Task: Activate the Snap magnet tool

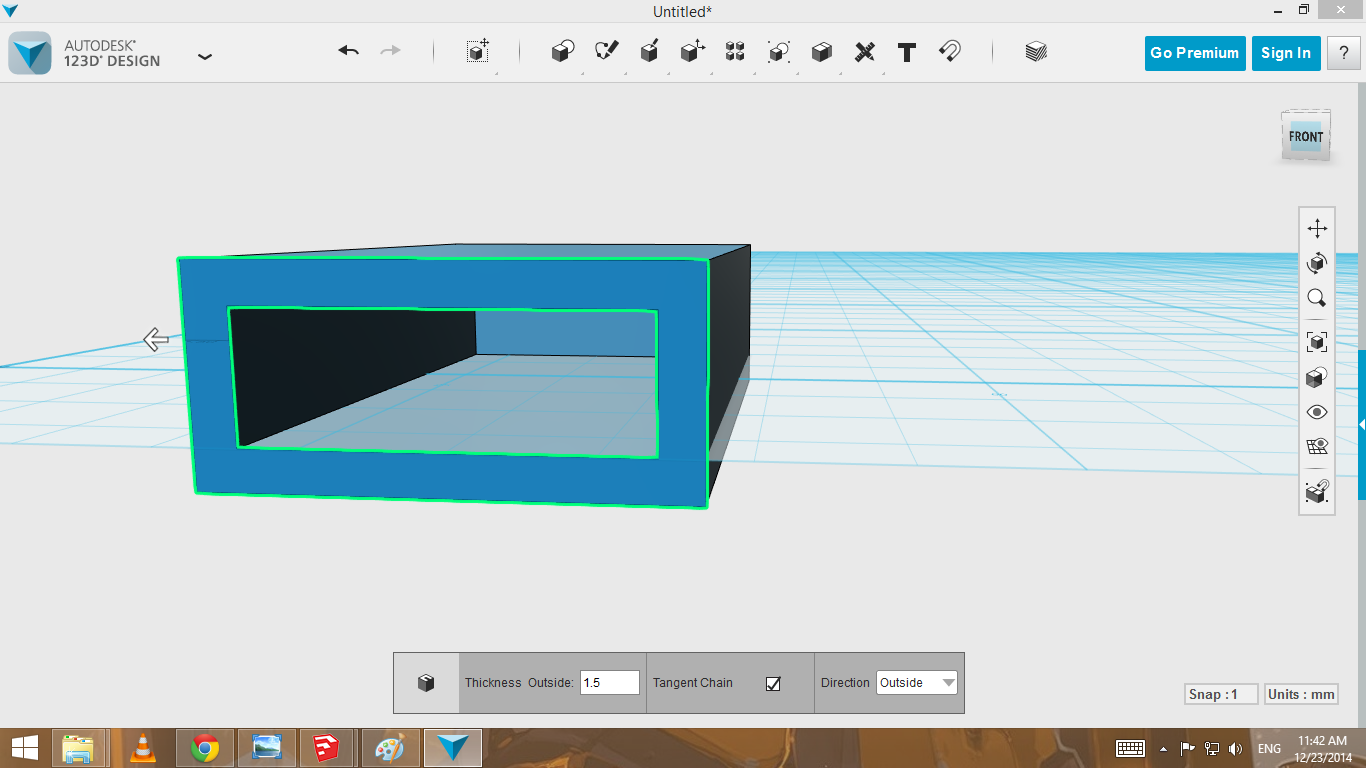Action: pyautogui.click(x=950, y=52)
